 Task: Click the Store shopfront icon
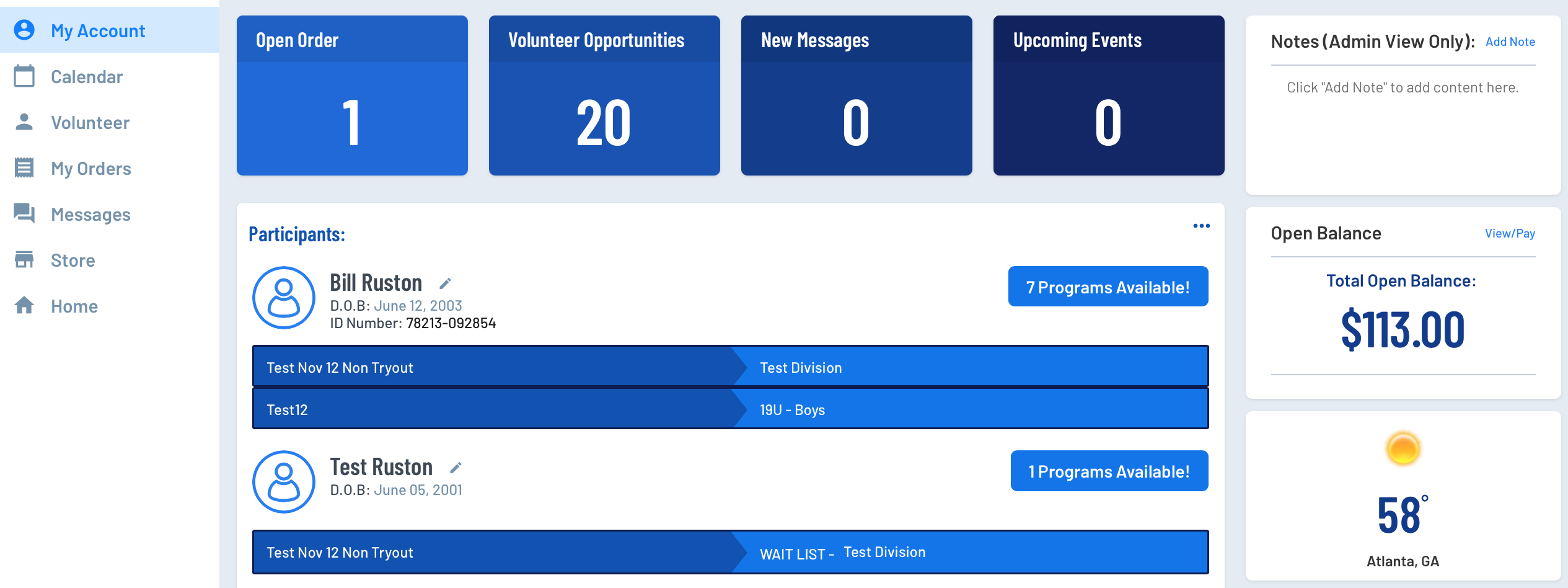click(x=24, y=259)
